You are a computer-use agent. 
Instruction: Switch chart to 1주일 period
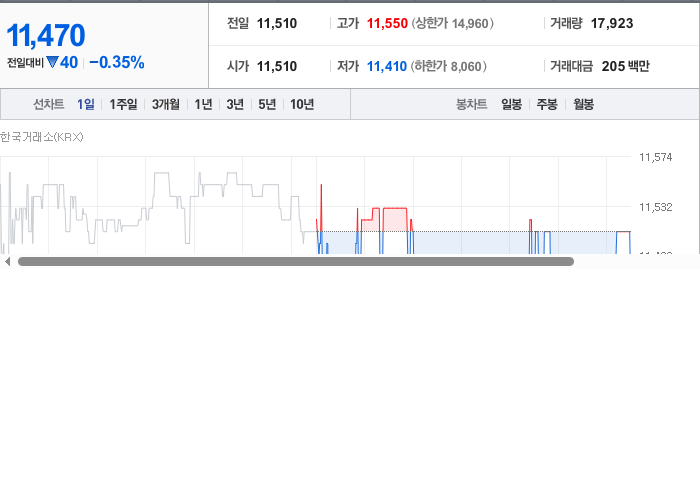(x=123, y=104)
